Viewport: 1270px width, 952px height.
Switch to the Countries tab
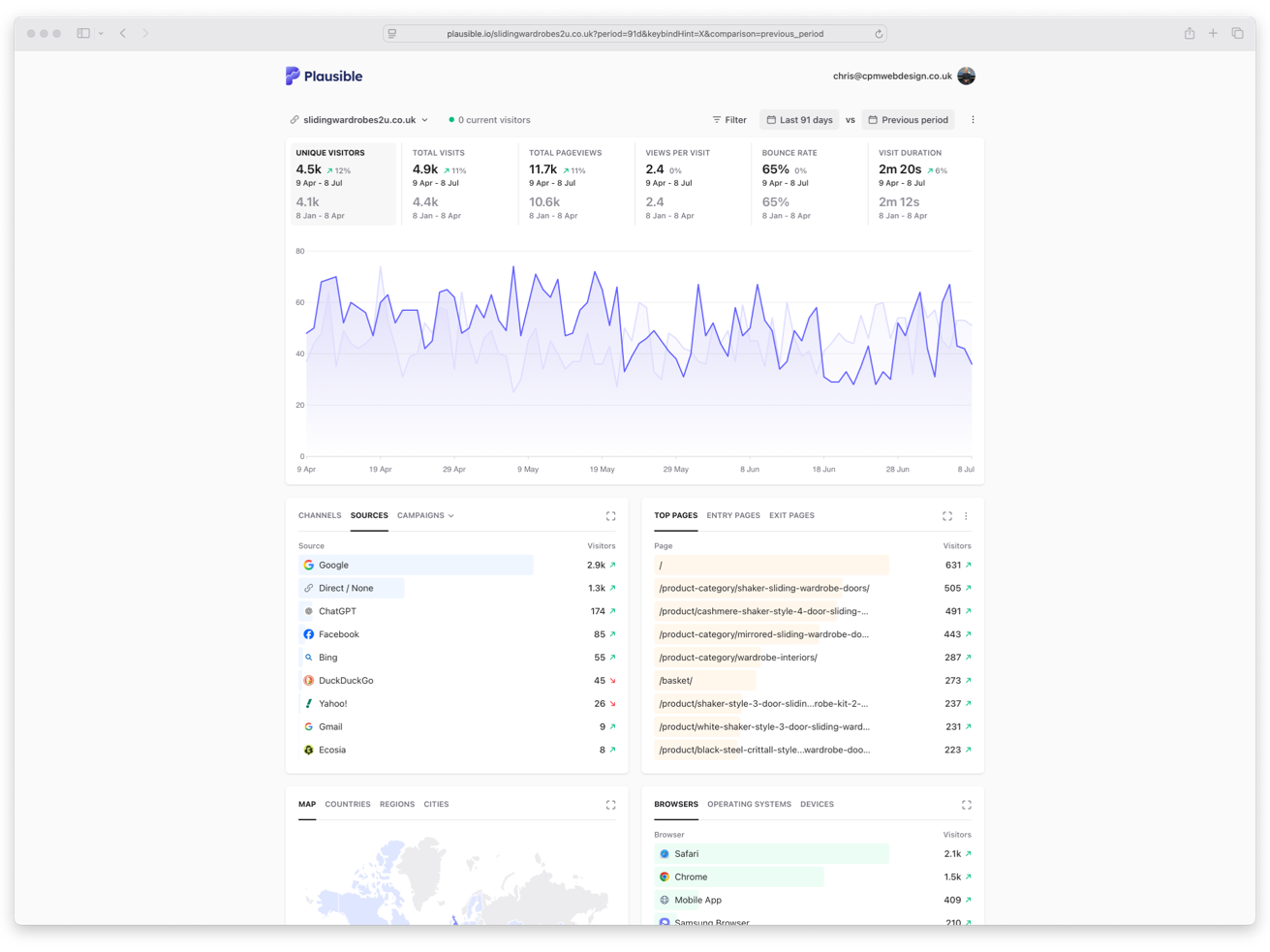click(x=348, y=804)
